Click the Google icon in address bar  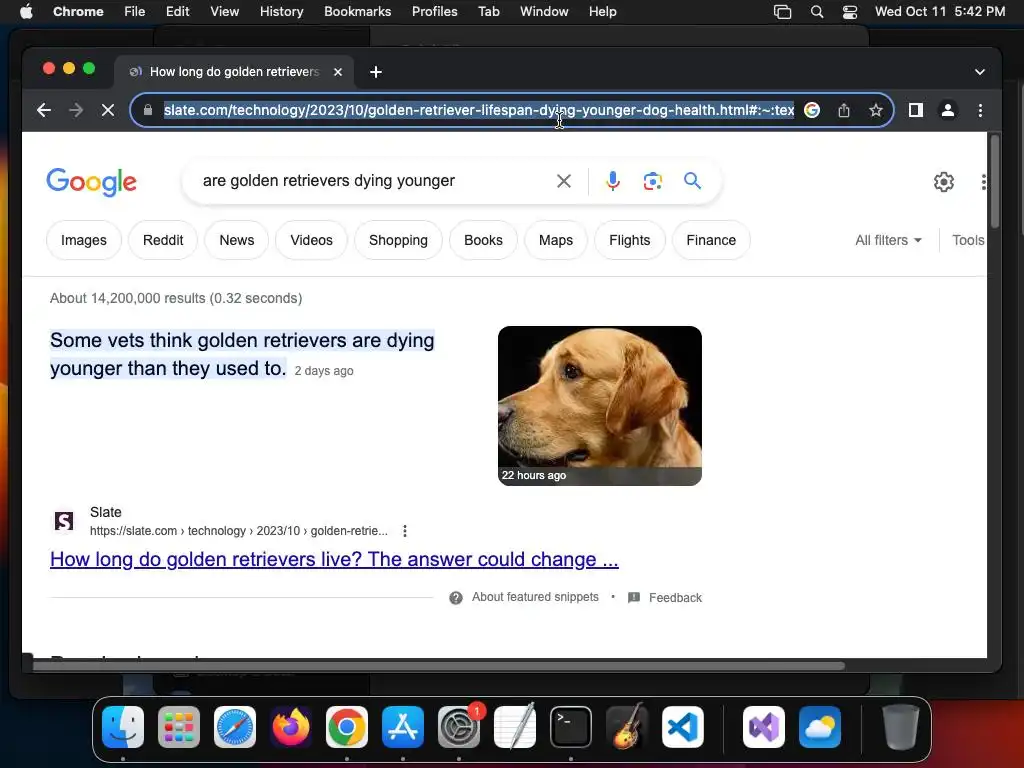(x=812, y=110)
